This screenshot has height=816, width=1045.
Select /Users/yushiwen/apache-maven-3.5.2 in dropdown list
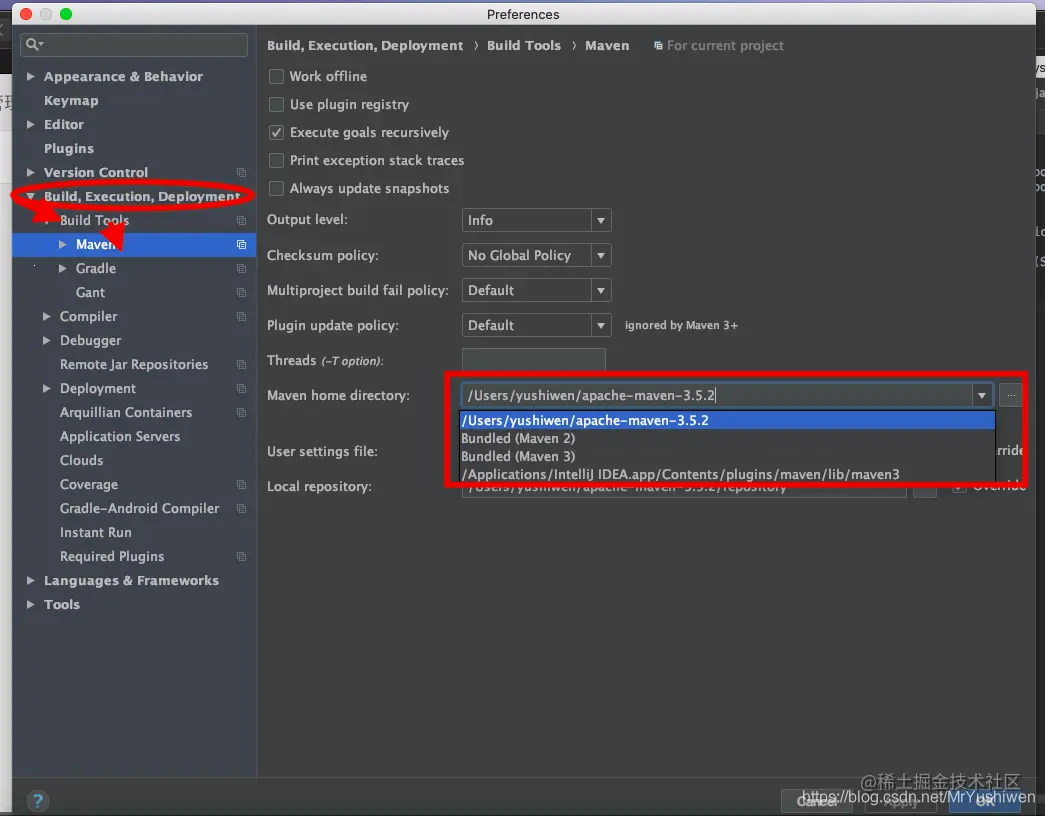[727, 421]
